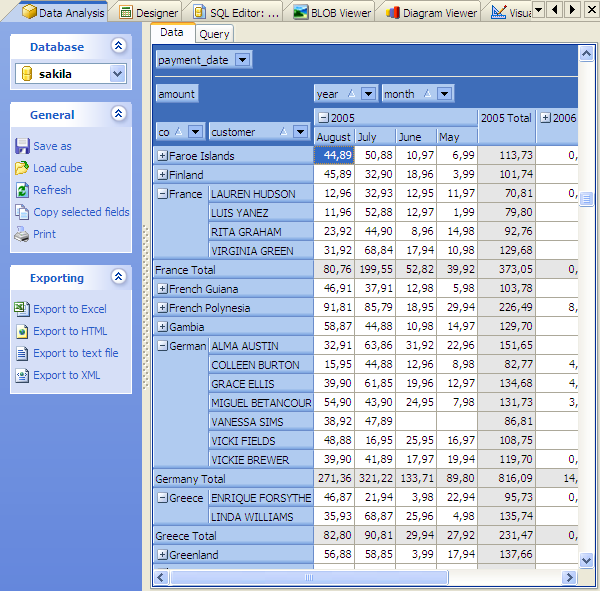Click the Export to XML icon
Image resolution: width=600 pixels, height=591 pixels.
point(22,375)
